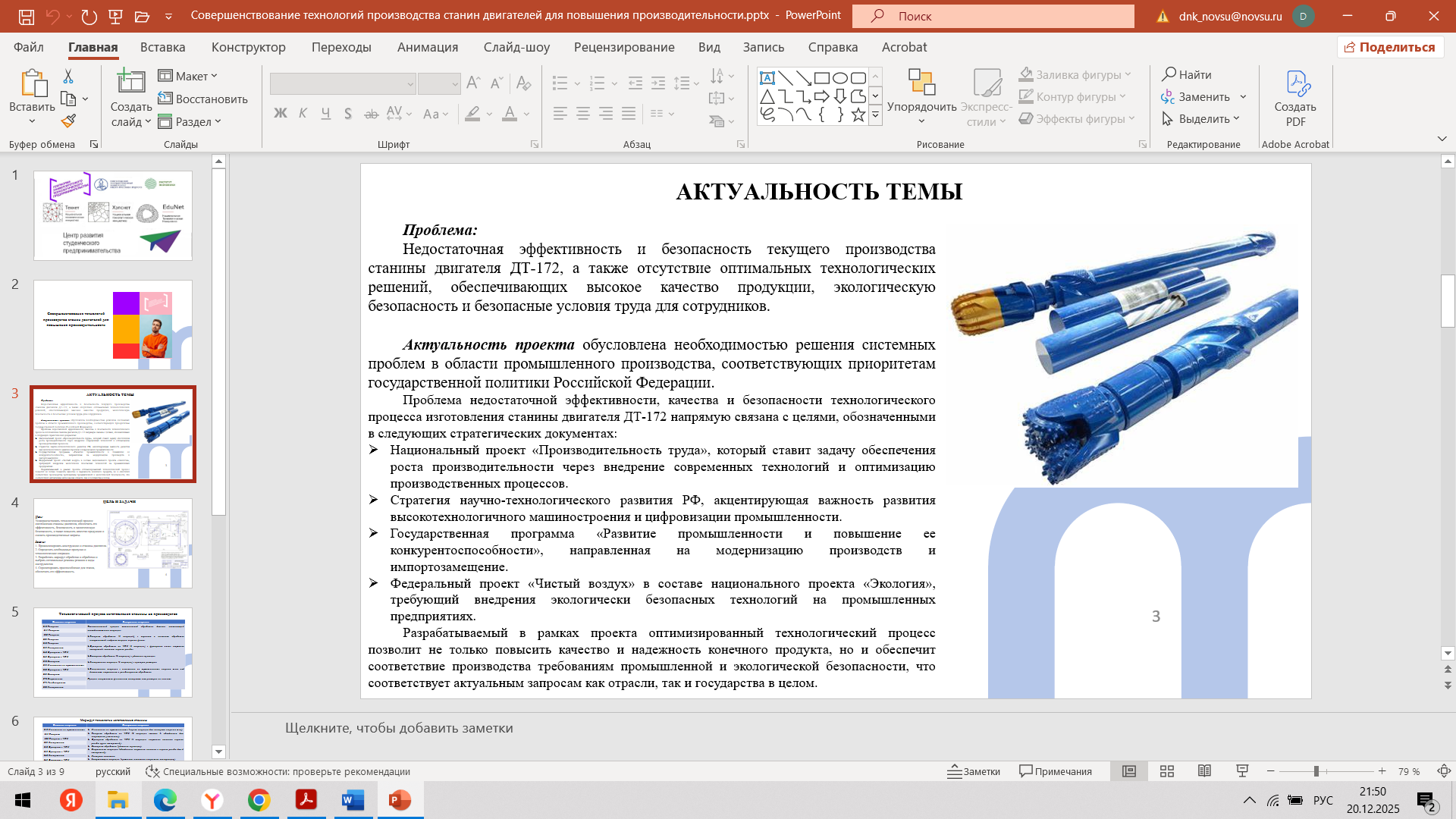The image size is (1456, 819).
Task: Toggle Notes (Заметки) pane in status bar
Action: click(974, 771)
